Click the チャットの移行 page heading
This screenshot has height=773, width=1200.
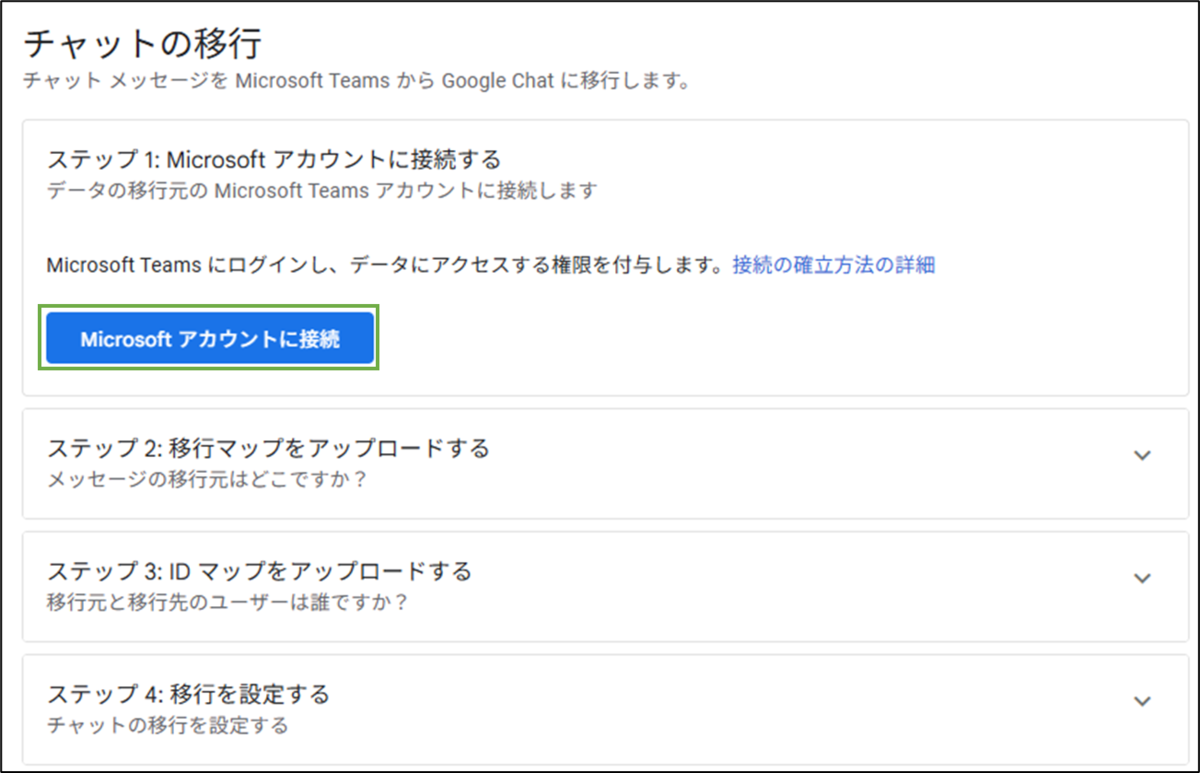(x=142, y=45)
